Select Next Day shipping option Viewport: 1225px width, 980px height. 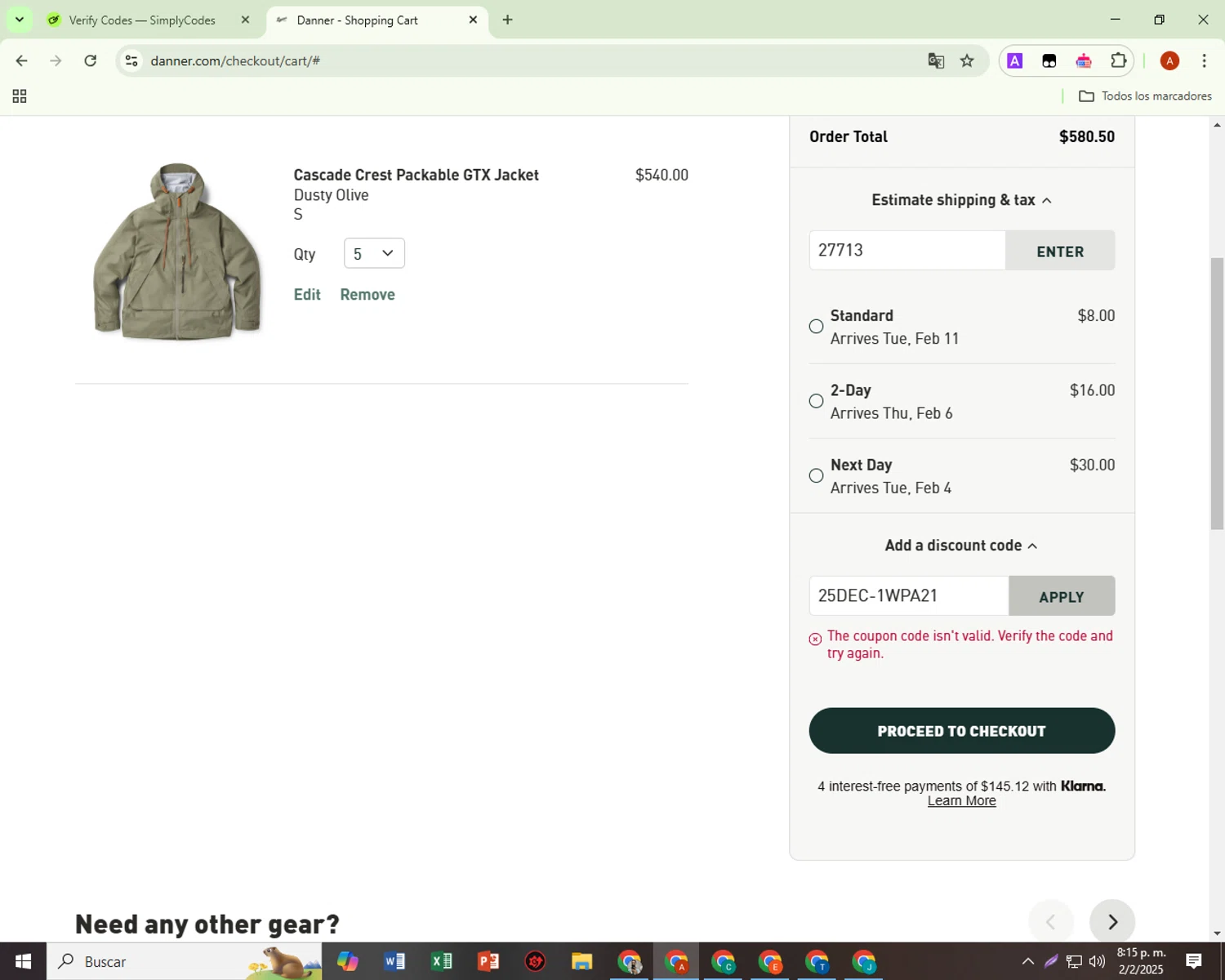point(816,476)
